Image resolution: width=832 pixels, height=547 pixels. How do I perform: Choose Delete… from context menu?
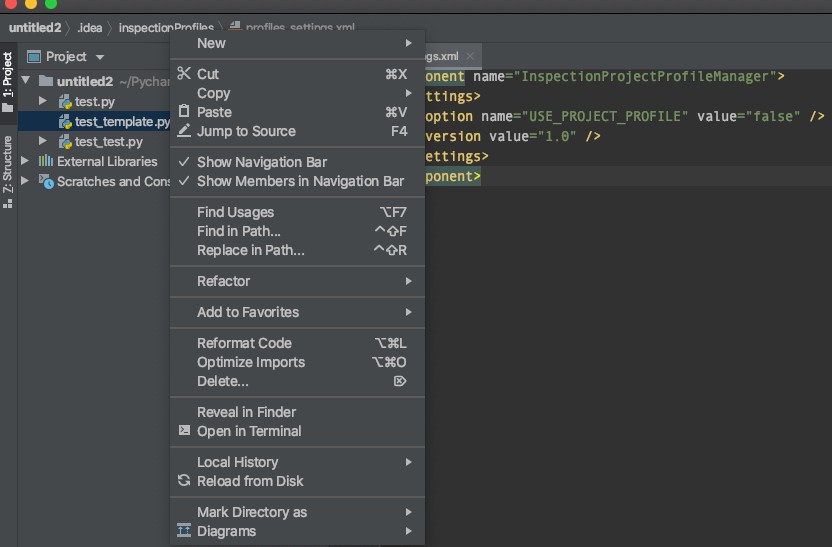tap(297, 381)
